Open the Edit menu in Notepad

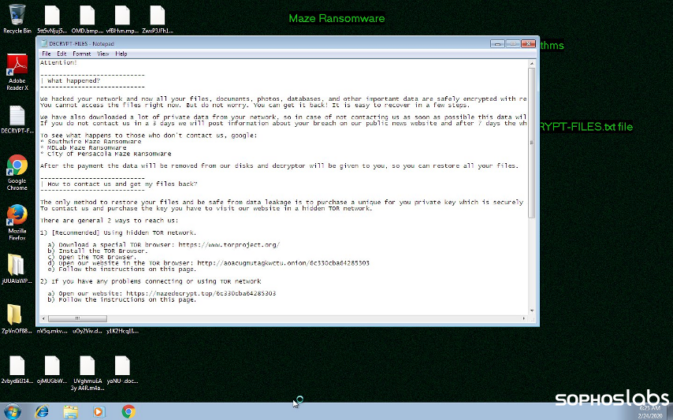pos(61,53)
